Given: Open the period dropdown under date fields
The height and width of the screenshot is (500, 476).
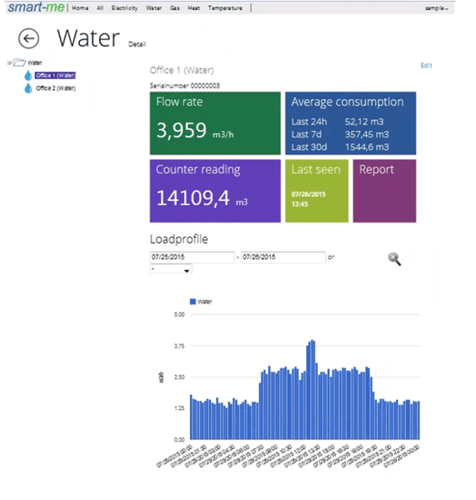Looking at the screenshot, I should [x=171, y=269].
